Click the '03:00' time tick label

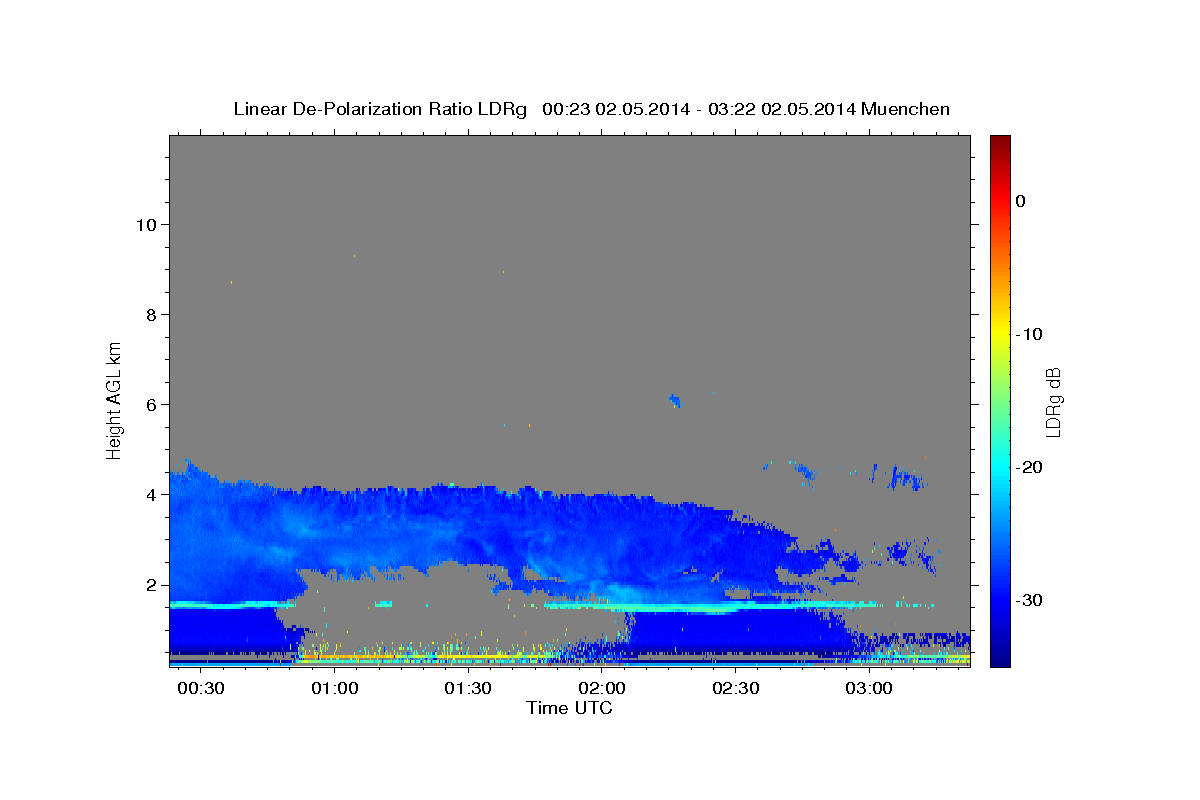point(869,689)
